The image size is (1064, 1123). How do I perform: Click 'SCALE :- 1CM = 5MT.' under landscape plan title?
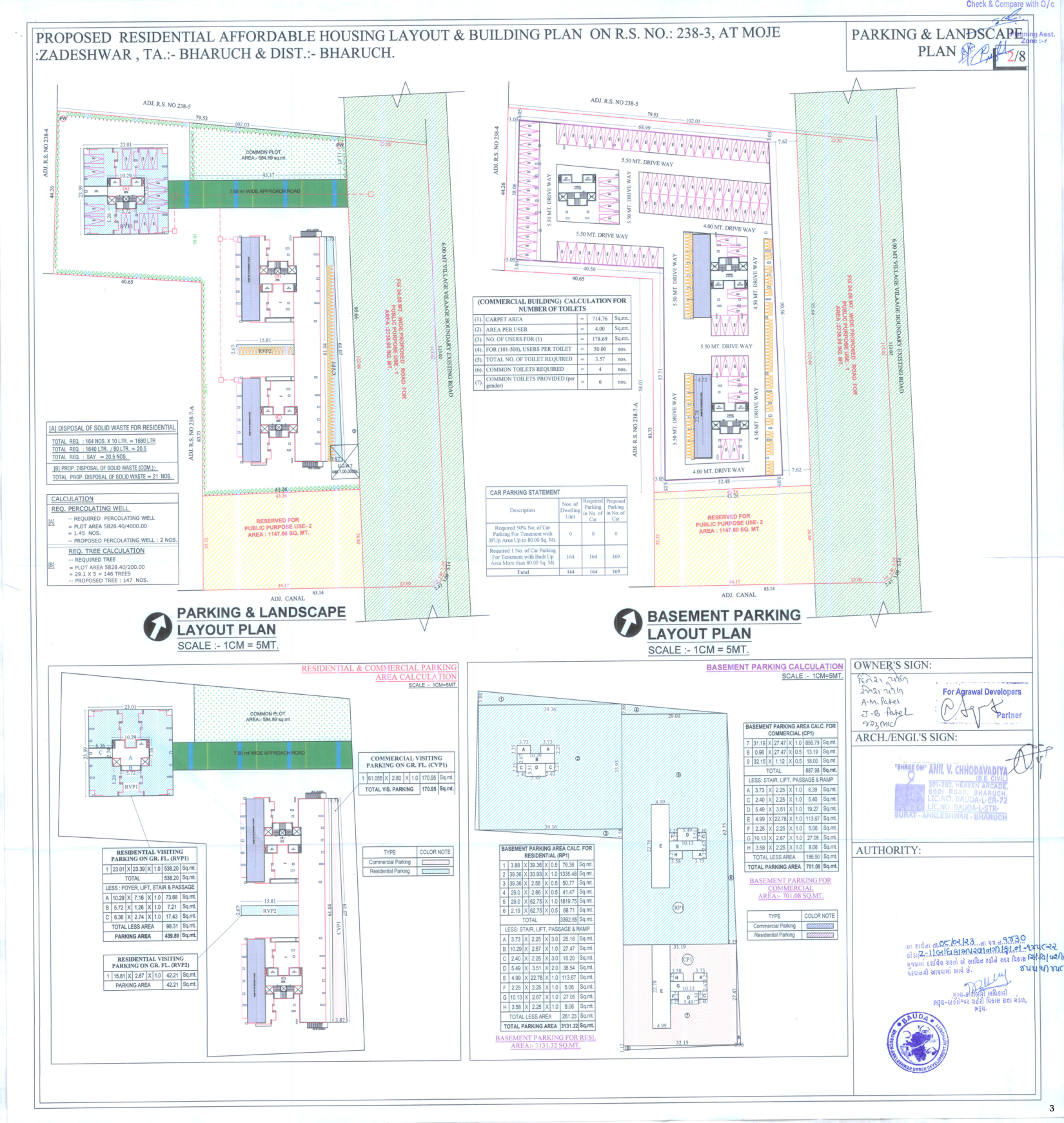(x=228, y=645)
